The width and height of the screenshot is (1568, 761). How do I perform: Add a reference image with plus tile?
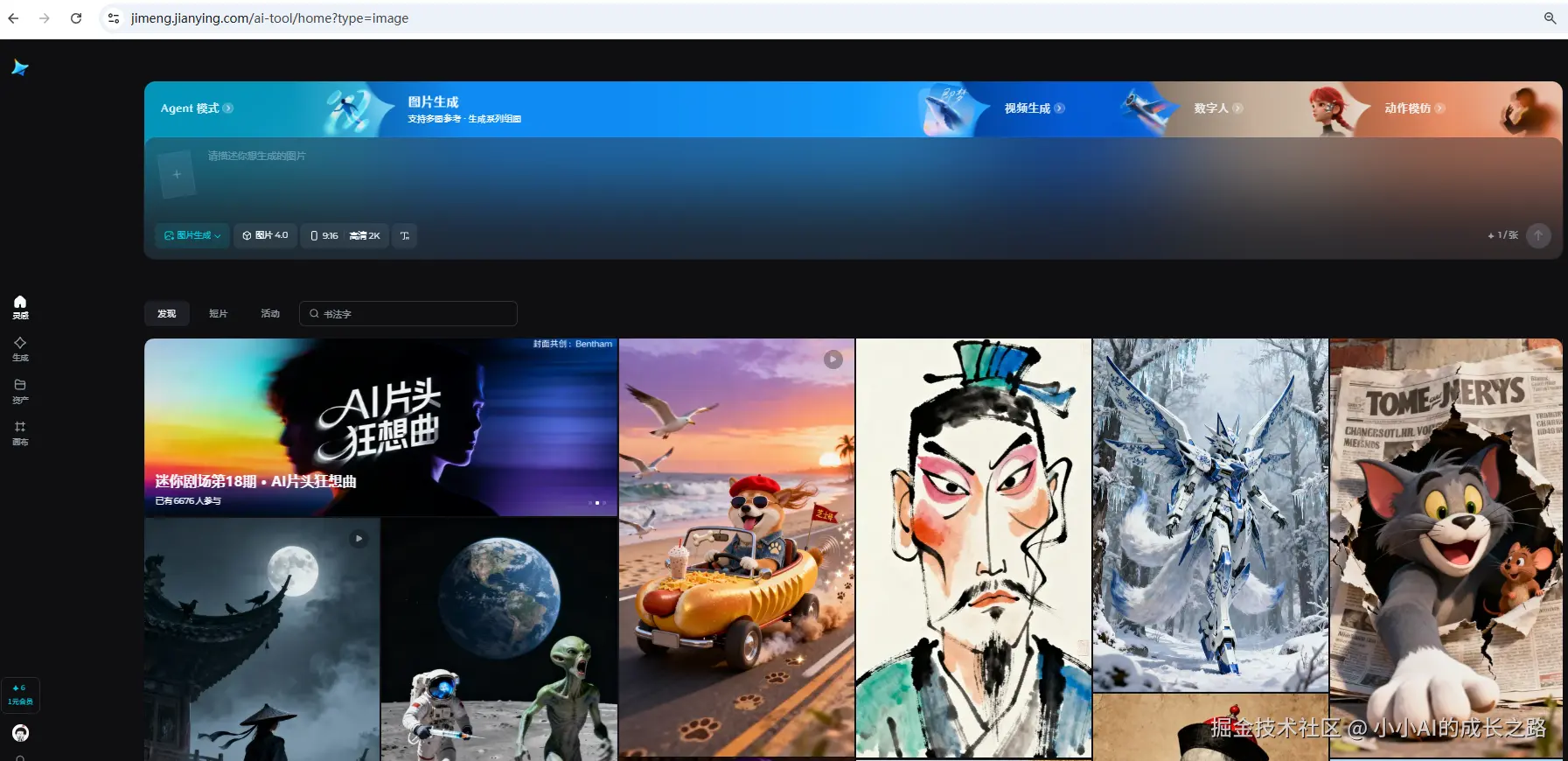(x=177, y=174)
